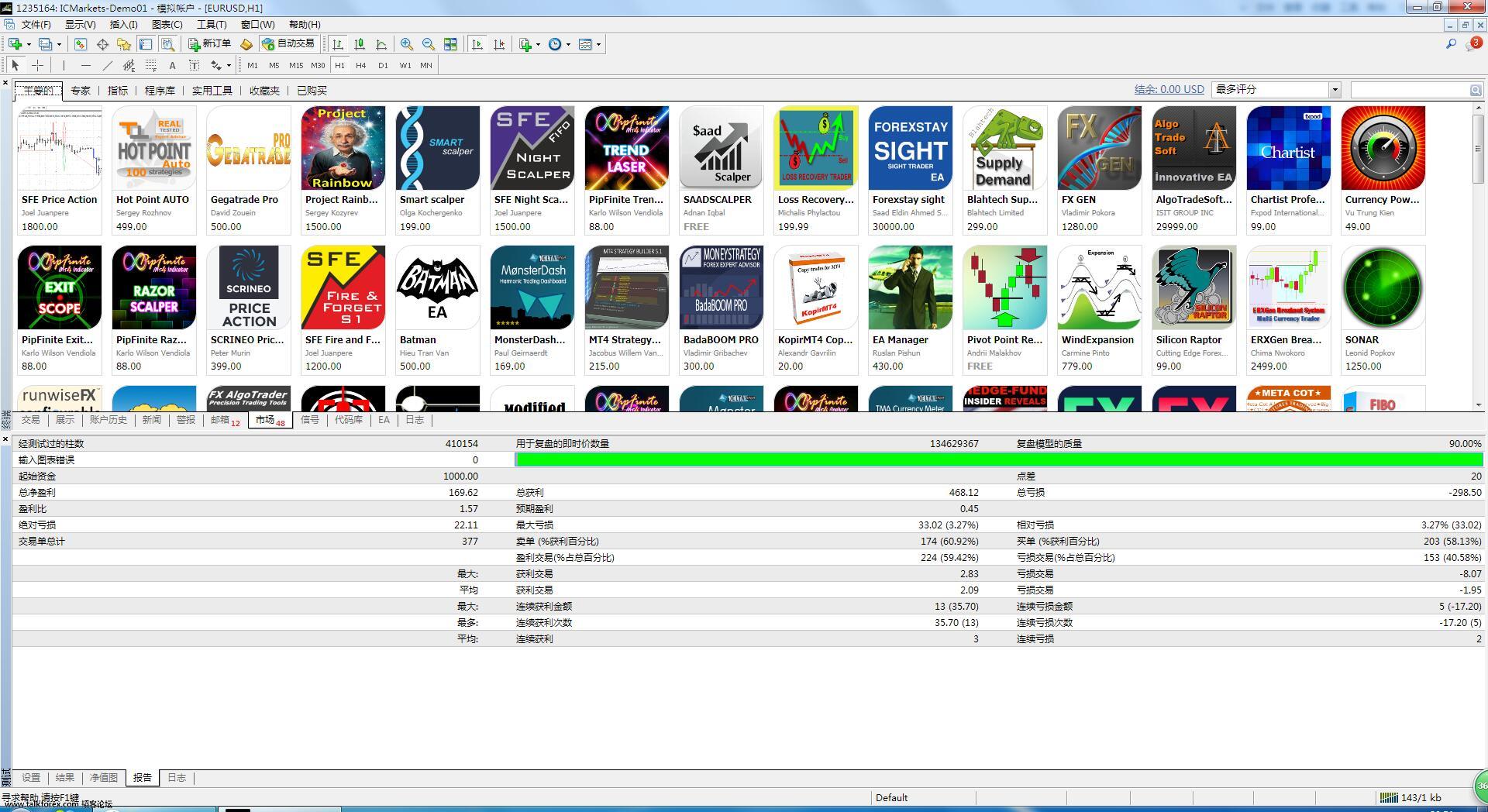Open the 净值图 tester tab

[x=103, y=777]
